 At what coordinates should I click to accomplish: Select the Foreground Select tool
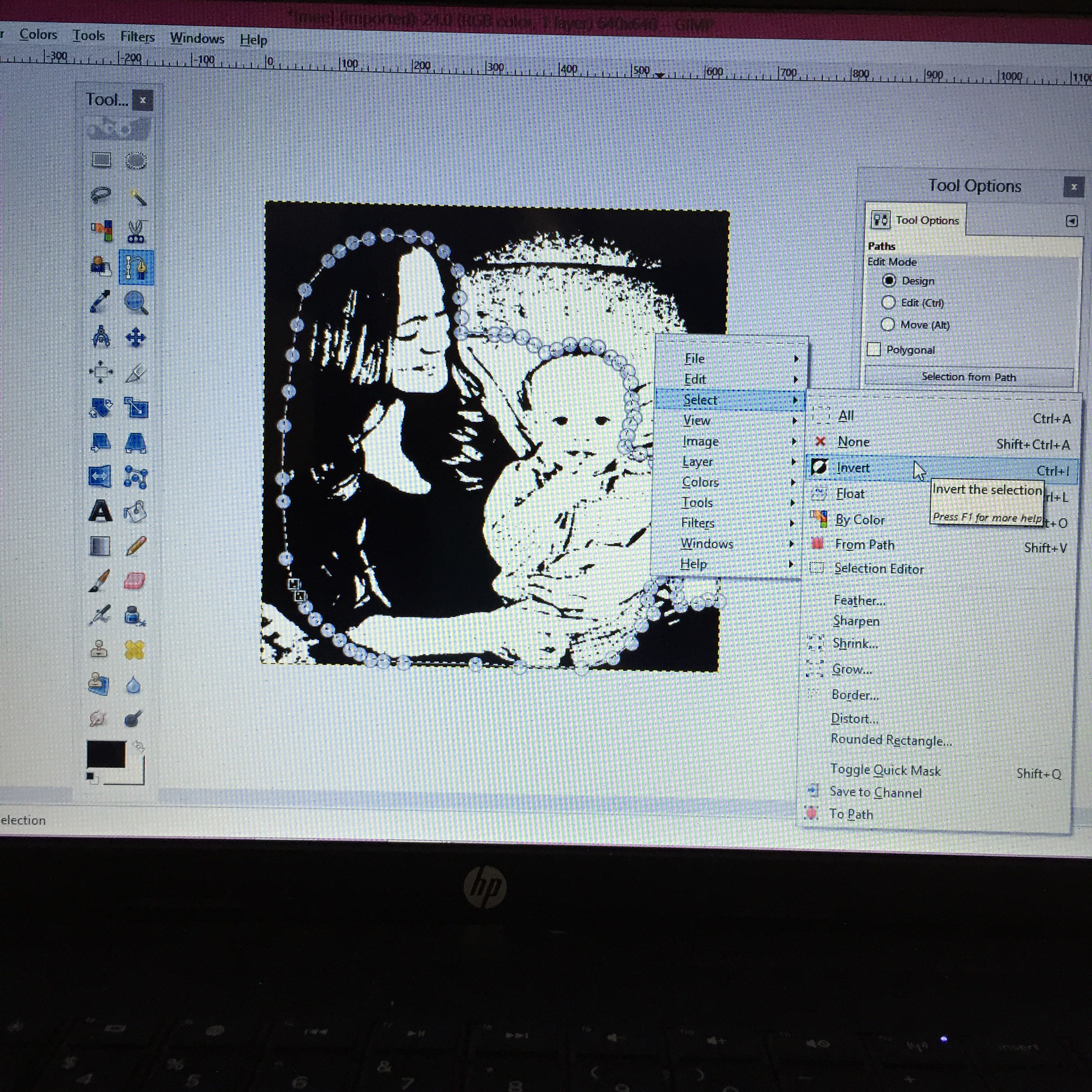(x=101, y=266)
